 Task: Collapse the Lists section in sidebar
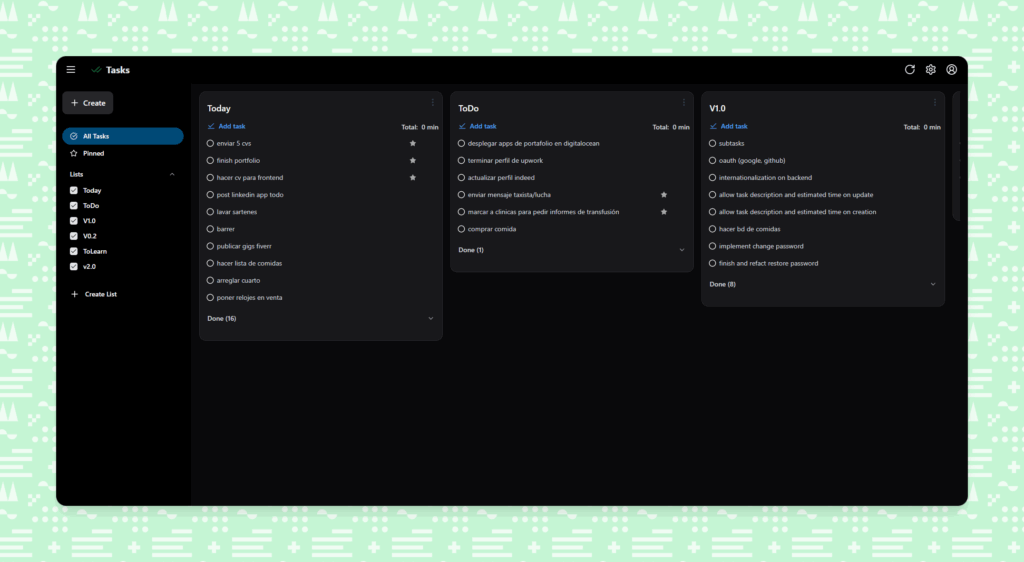coord(171,174)
